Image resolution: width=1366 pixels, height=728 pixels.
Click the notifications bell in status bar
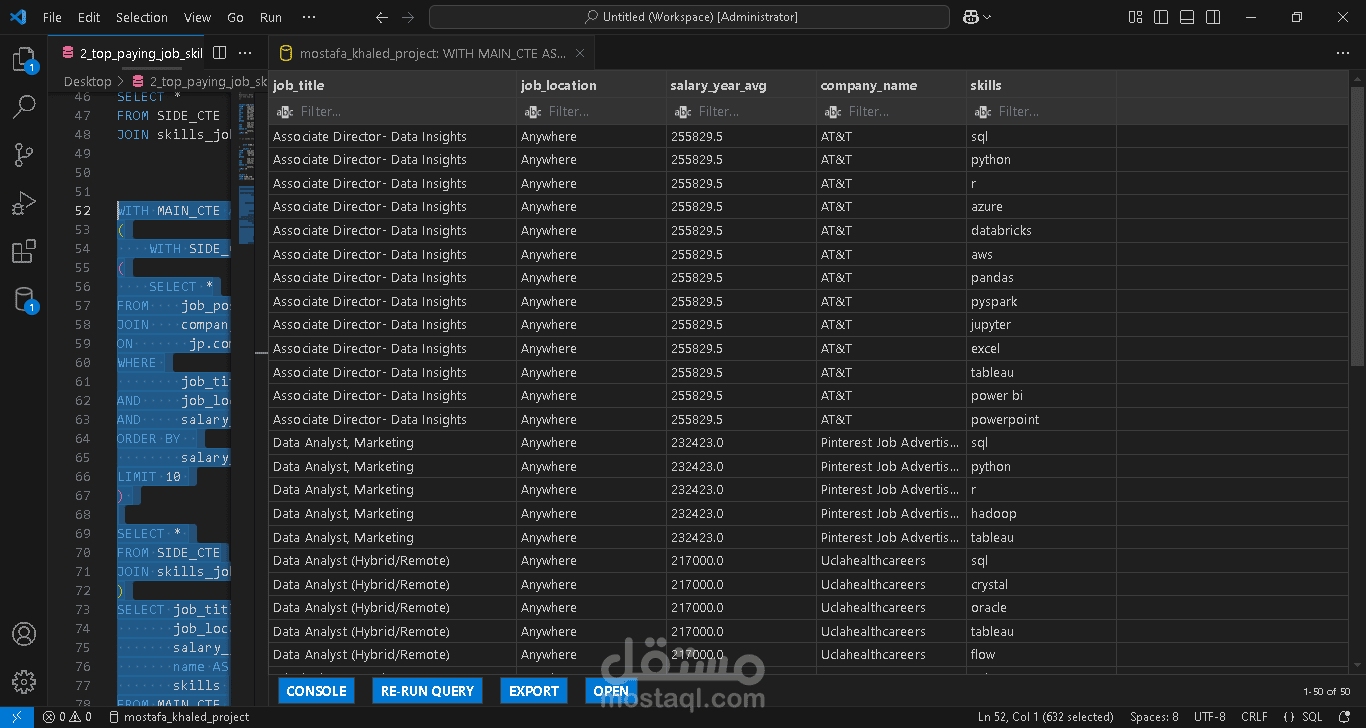click(1345, 717)
